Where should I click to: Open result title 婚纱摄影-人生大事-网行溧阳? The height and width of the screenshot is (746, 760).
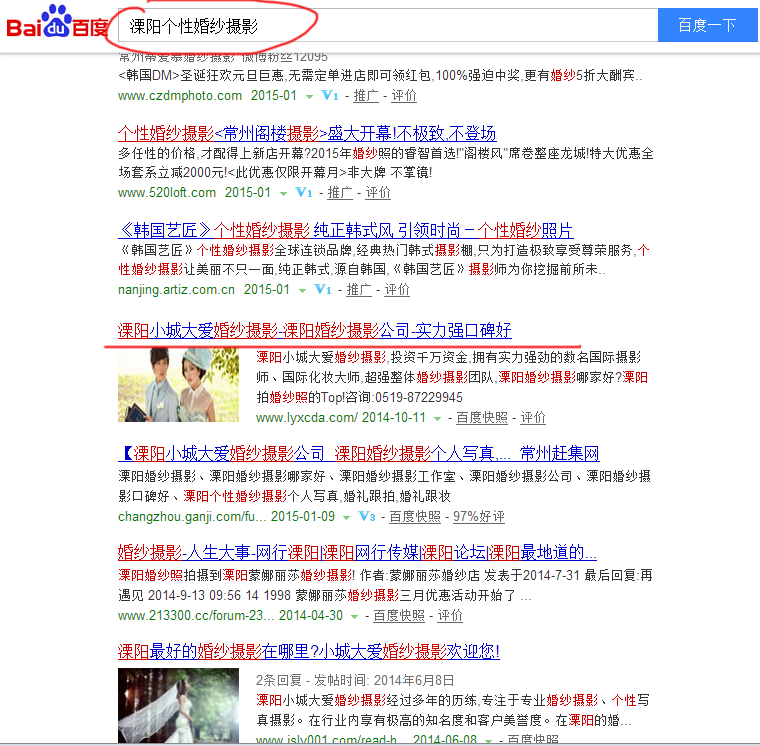(x=357, y=552)
